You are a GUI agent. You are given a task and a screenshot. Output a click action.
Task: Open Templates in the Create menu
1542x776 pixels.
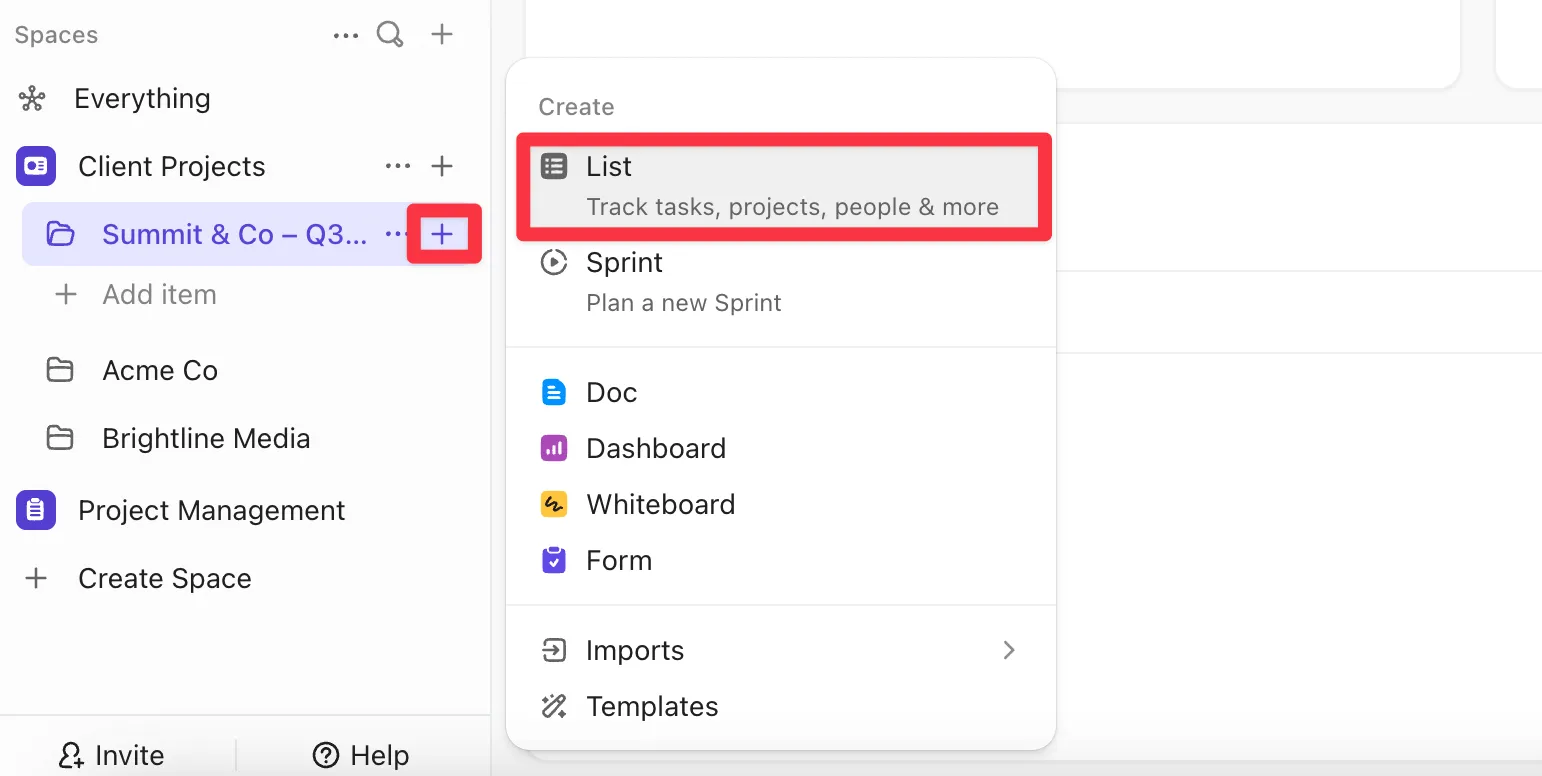(x=781, y=706)
